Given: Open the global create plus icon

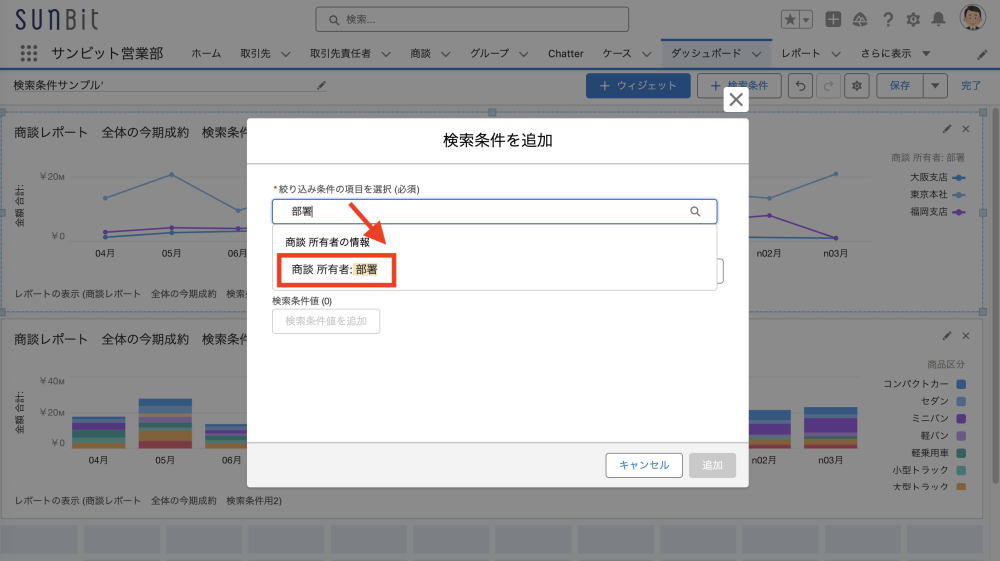Looking at the screenshot, I should 833,19.
